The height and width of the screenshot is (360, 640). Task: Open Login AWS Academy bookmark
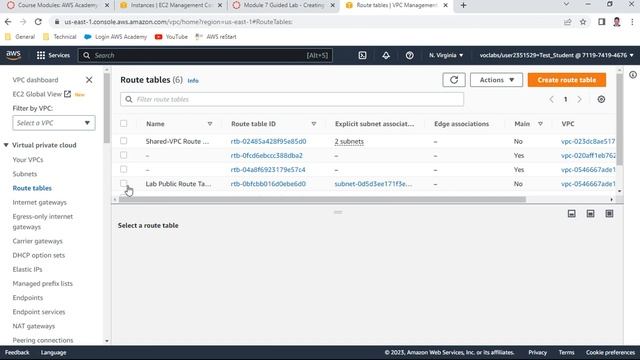point(116,37)
